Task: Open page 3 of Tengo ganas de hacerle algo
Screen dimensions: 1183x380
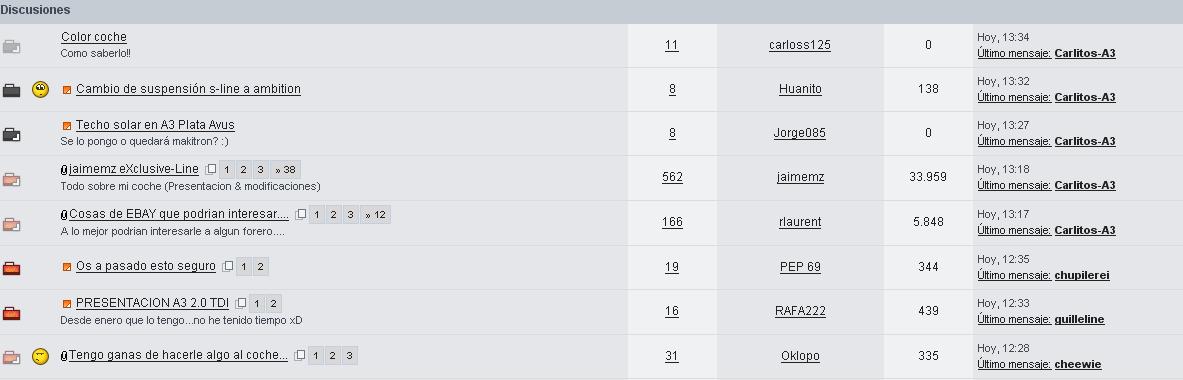Action: click(349, 356)
